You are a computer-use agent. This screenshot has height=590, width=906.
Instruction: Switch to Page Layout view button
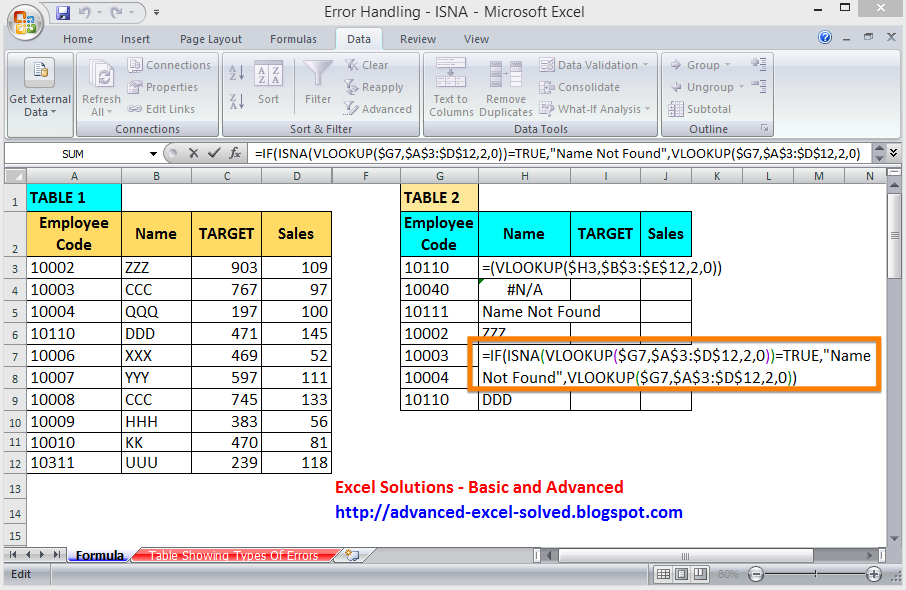(x=682, y=574)
